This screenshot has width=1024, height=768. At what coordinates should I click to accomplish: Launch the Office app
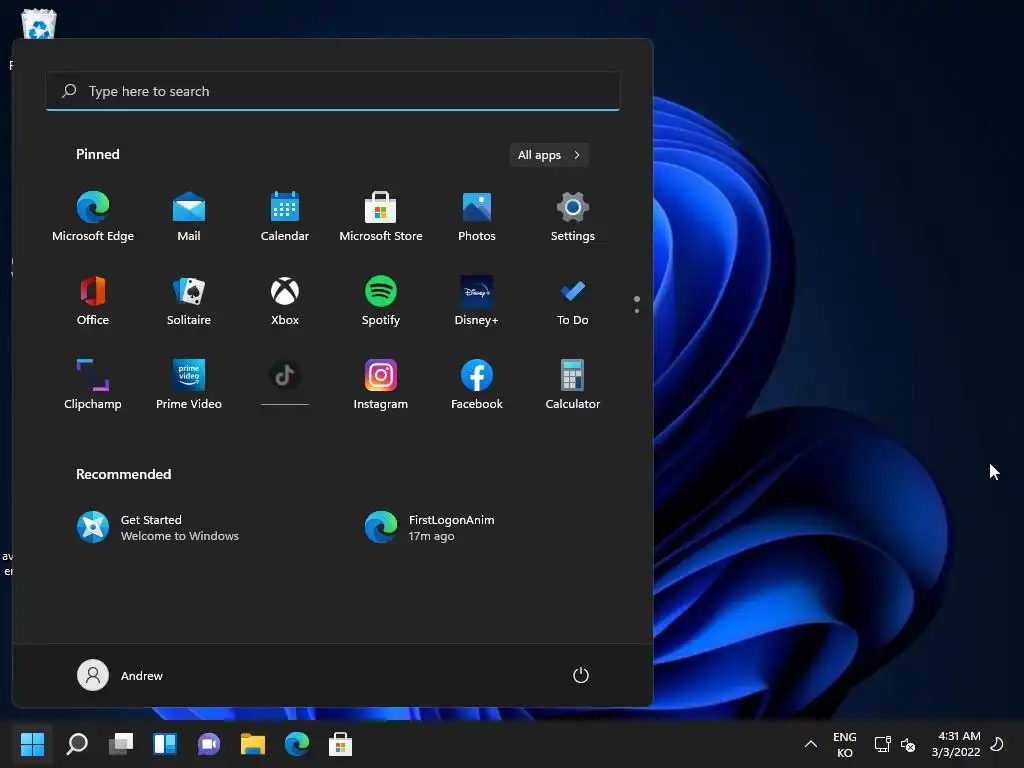(93, 300)
